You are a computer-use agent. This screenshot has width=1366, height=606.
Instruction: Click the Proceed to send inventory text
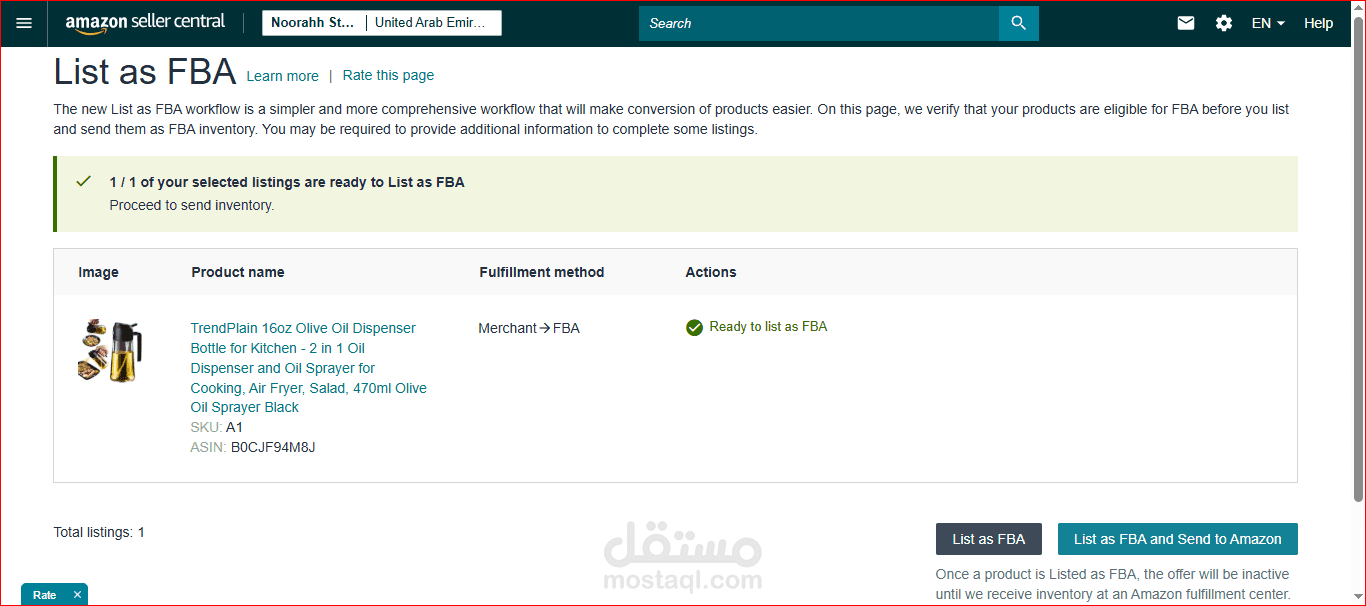point(192,205)
